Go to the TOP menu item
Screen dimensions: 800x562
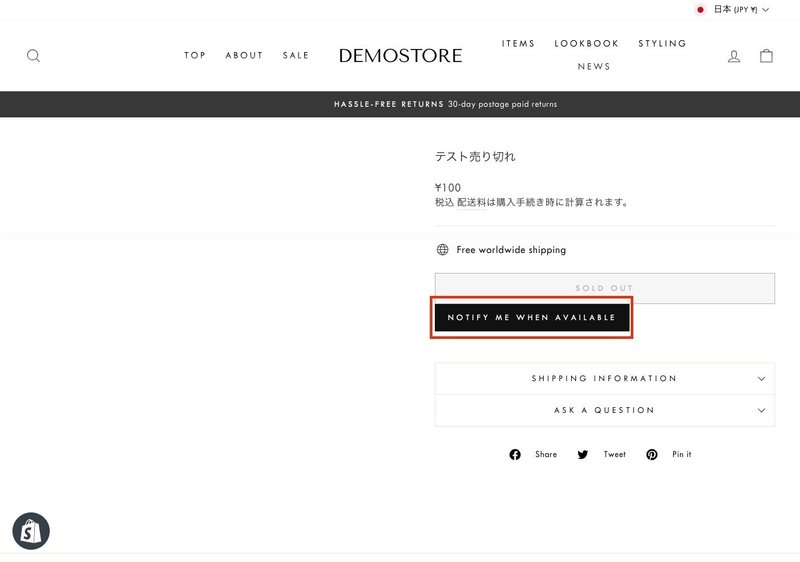point(195,55)
